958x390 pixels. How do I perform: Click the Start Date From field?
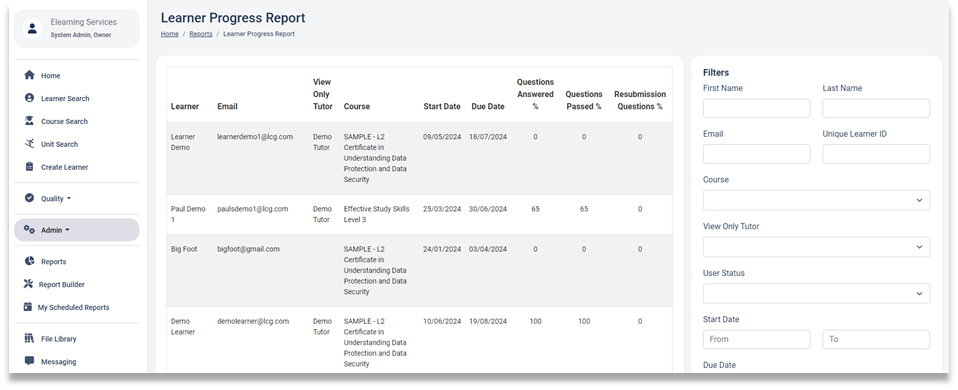(x=756, y=339)
